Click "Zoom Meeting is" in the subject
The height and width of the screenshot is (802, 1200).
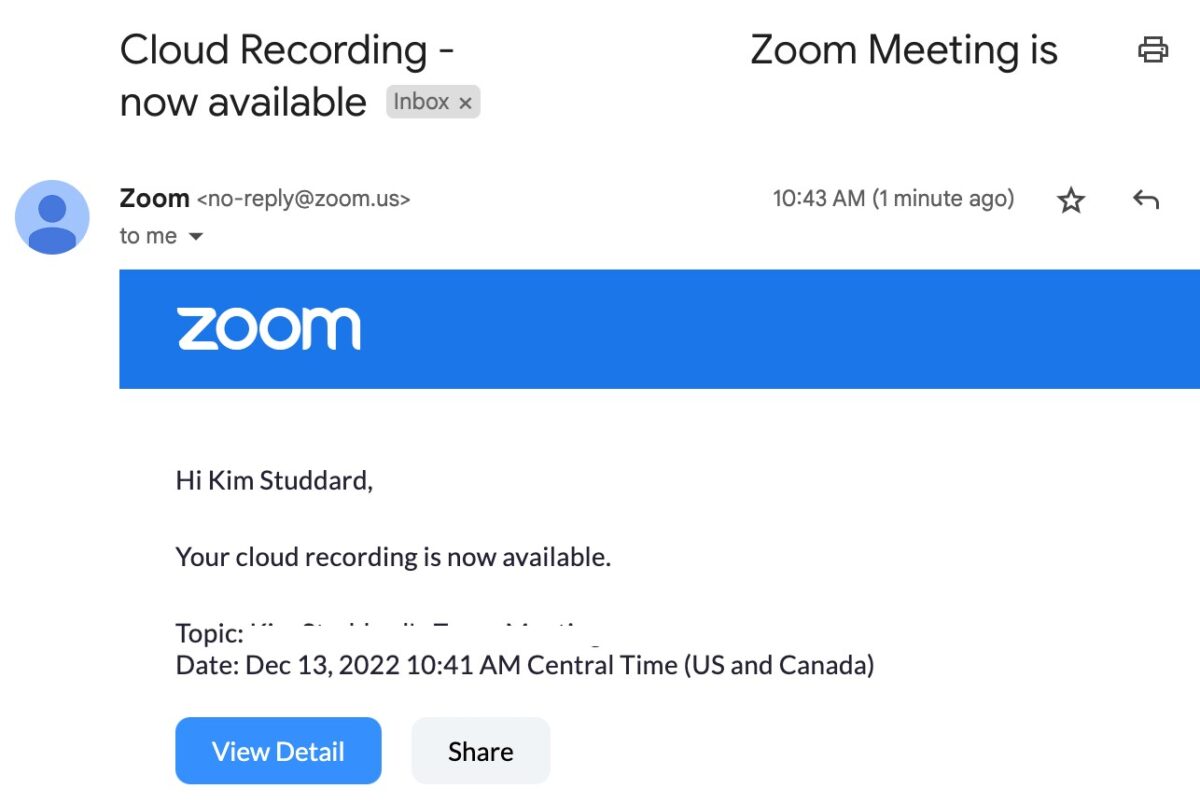(903, 50)
